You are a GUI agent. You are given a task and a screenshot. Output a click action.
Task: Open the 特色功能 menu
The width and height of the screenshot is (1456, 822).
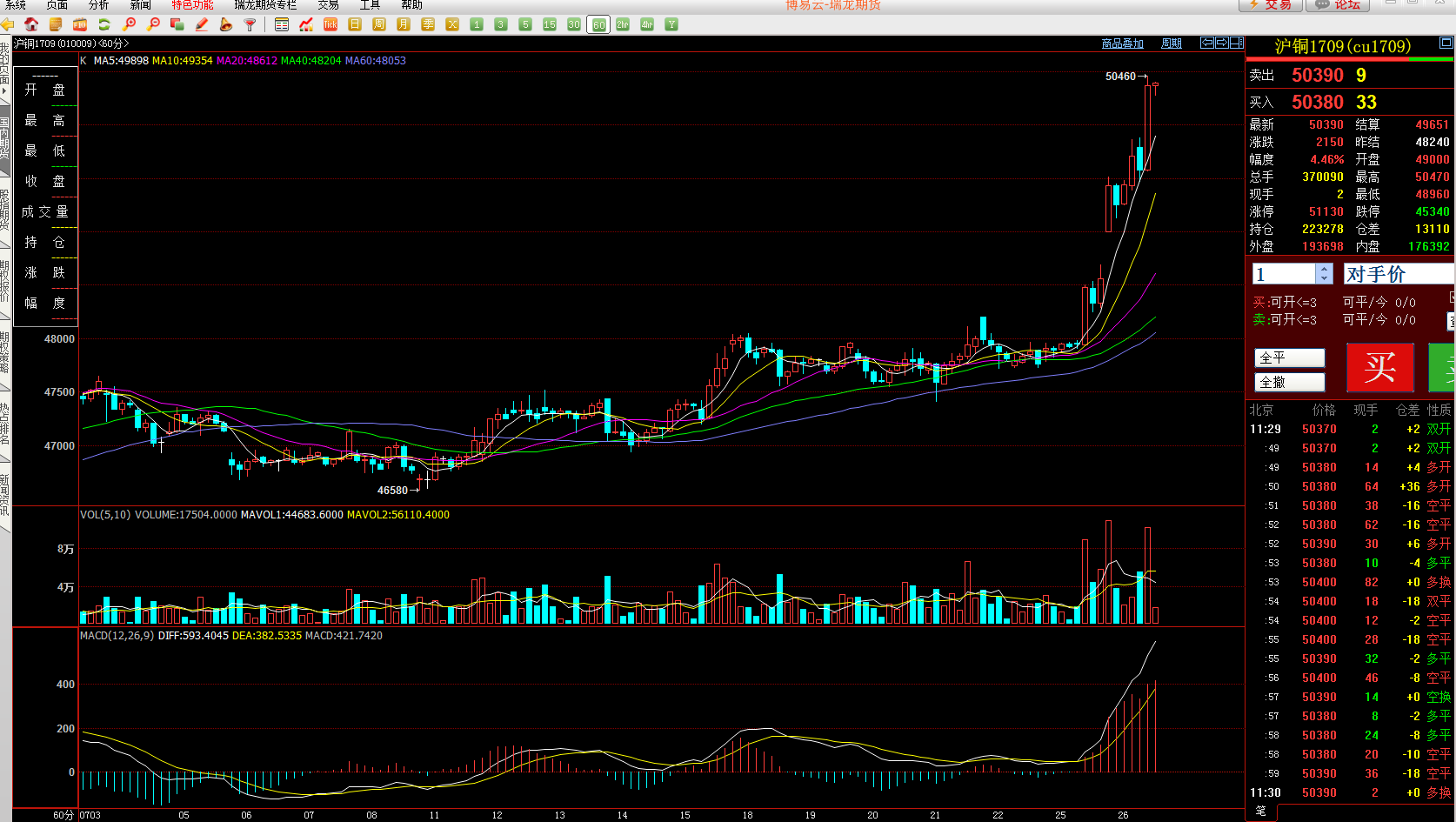192,5
